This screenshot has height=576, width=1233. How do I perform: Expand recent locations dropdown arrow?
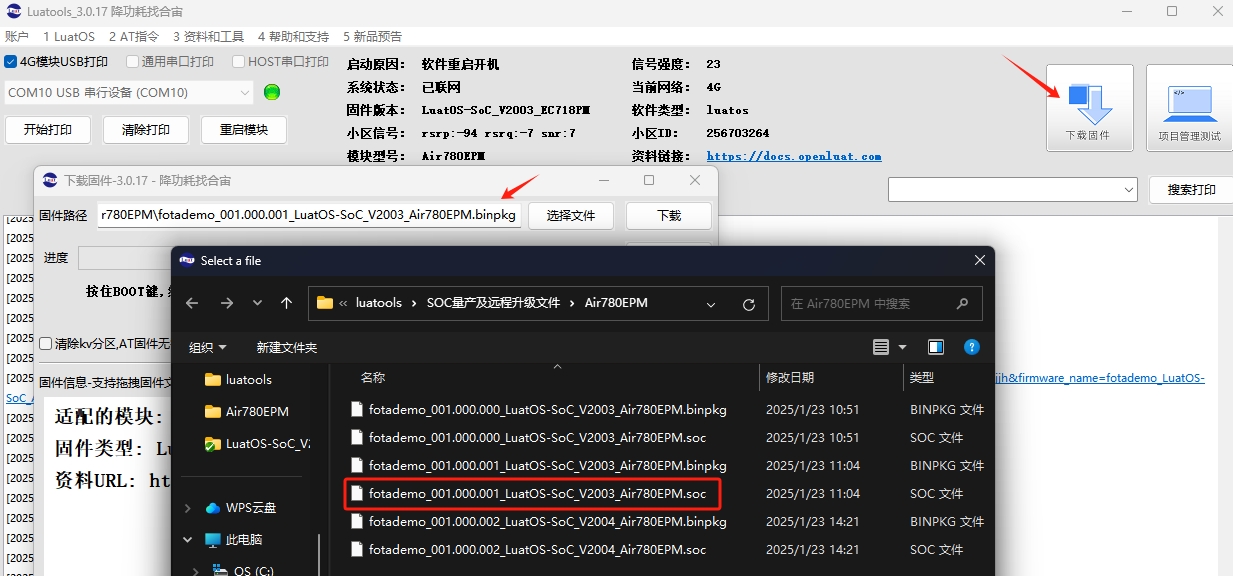click(257, 303)
